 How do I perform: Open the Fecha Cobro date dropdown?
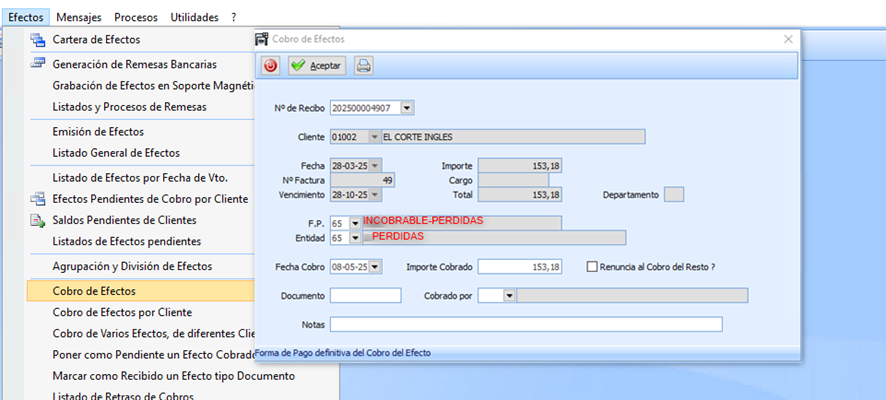[x=376, y=267]
